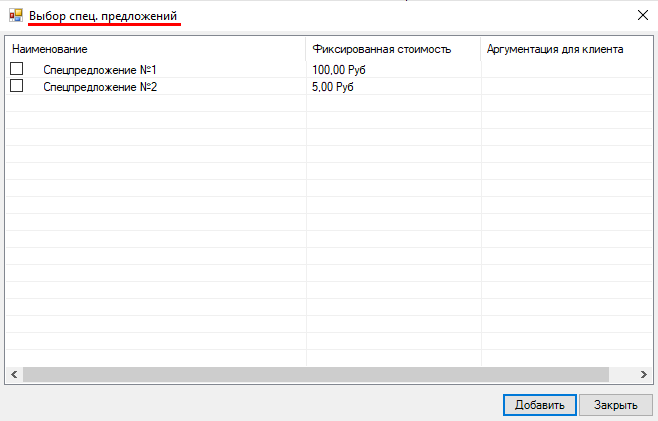This screenshot has height=421, width=658.
Task: Click the Выбор спец. предложений window title
Action: pyautogui.click(x=105, y=16)
